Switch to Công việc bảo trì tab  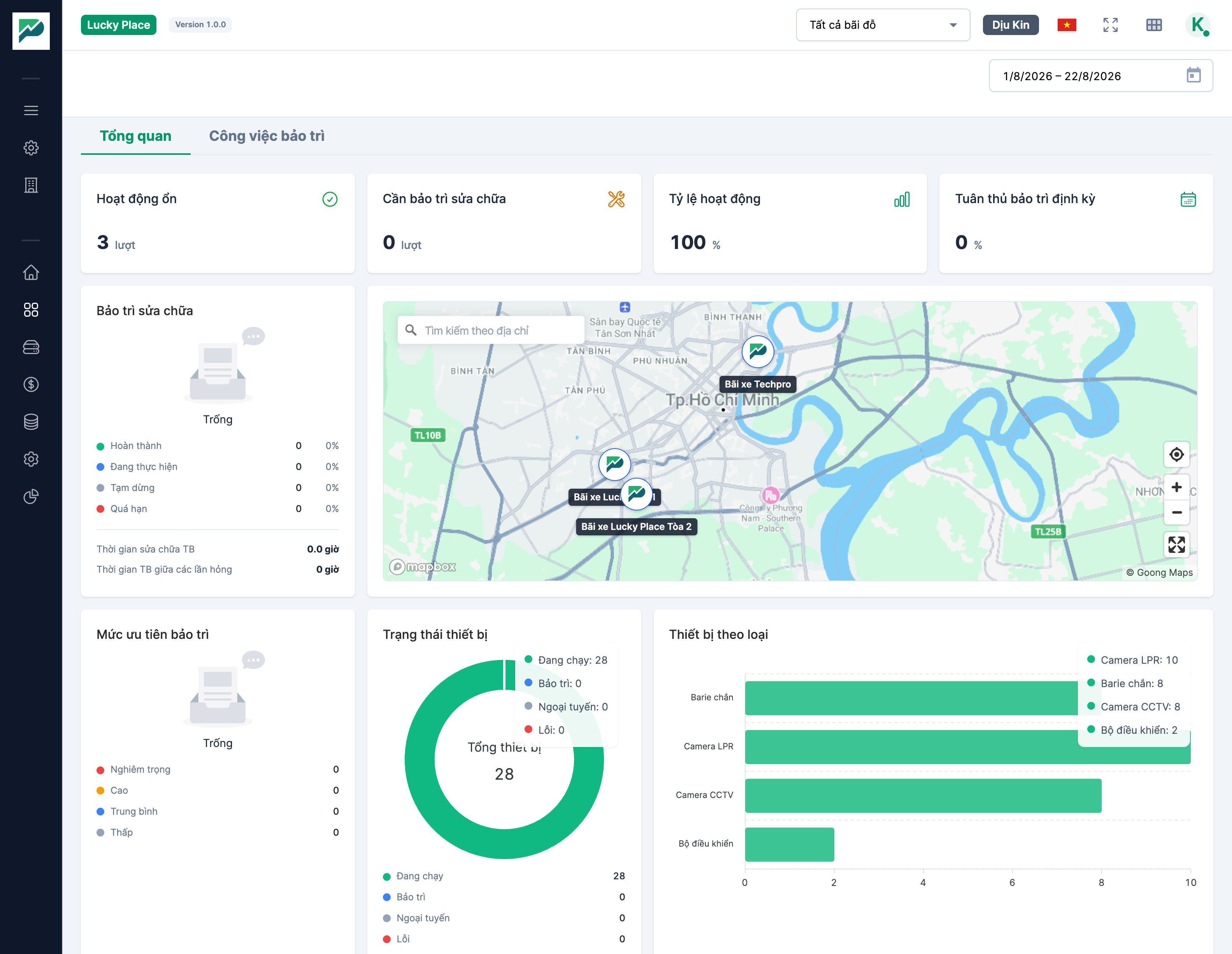click(x=266, y=136)
